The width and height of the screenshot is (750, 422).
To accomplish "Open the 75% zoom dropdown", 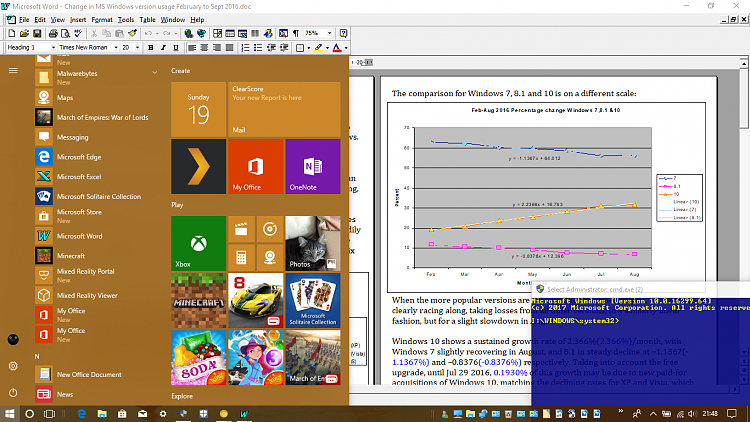I will click(330, 33).
